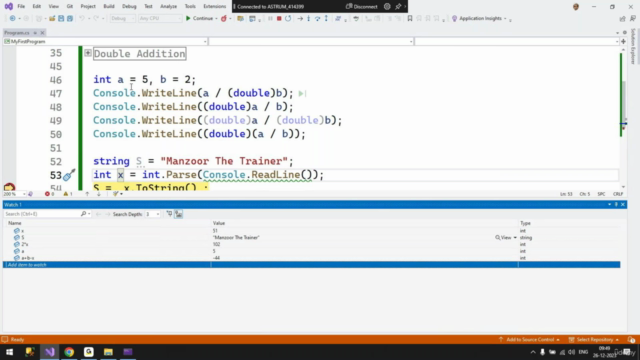Open the Project menu
640x360 pixels.
coord(88,7)
